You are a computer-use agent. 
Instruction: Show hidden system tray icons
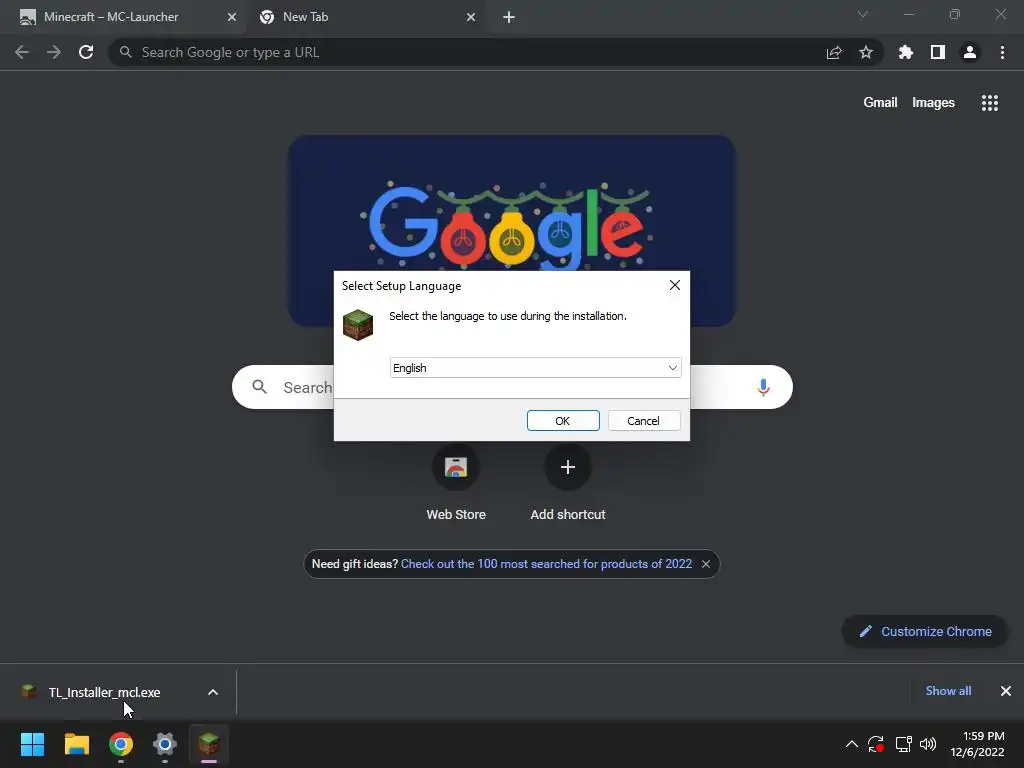pos(852,744)
